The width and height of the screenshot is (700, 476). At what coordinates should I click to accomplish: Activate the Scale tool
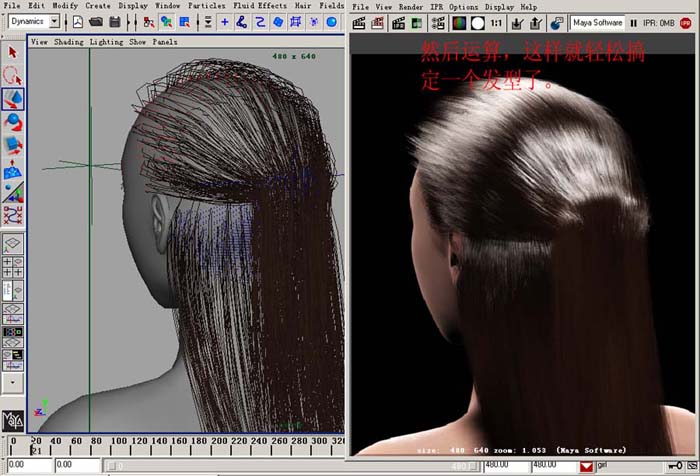pyautogui.click(x=12, y=145)
